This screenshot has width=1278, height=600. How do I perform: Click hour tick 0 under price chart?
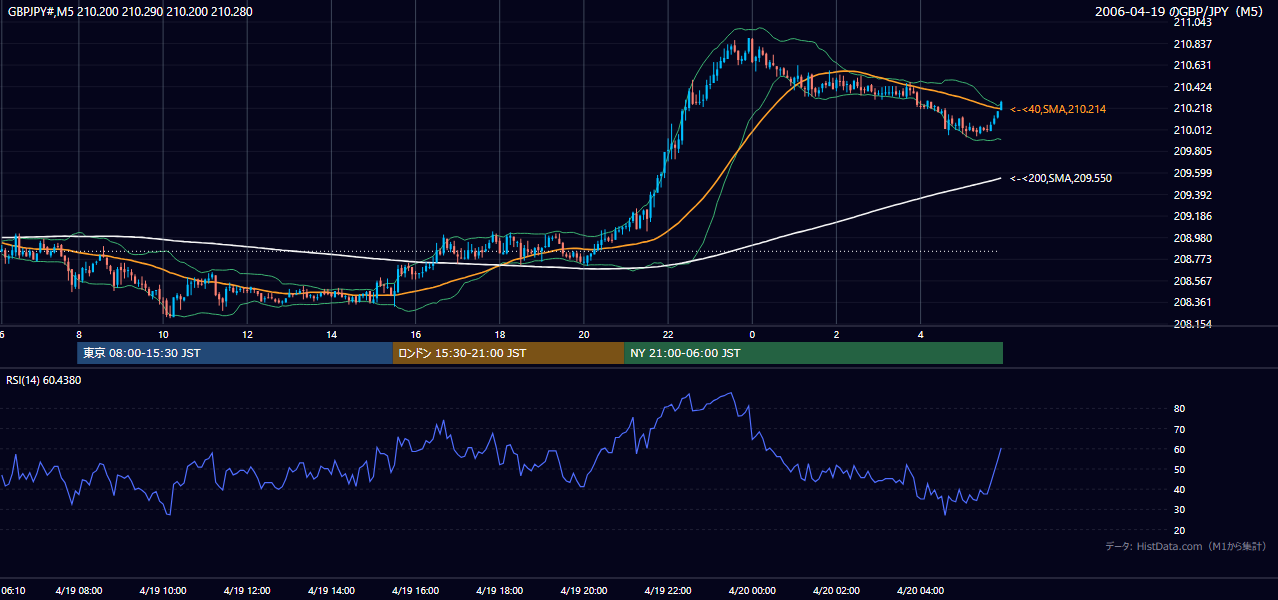(752, 334)
